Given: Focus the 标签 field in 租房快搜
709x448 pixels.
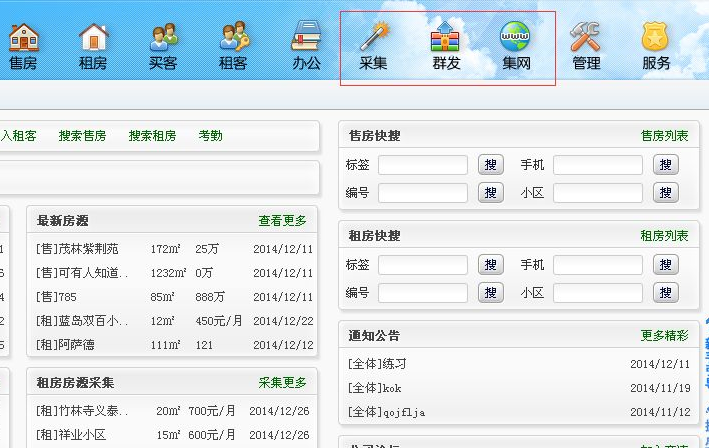Looking at the screenshot, I should pyautogui.click(x=423, y=265).
